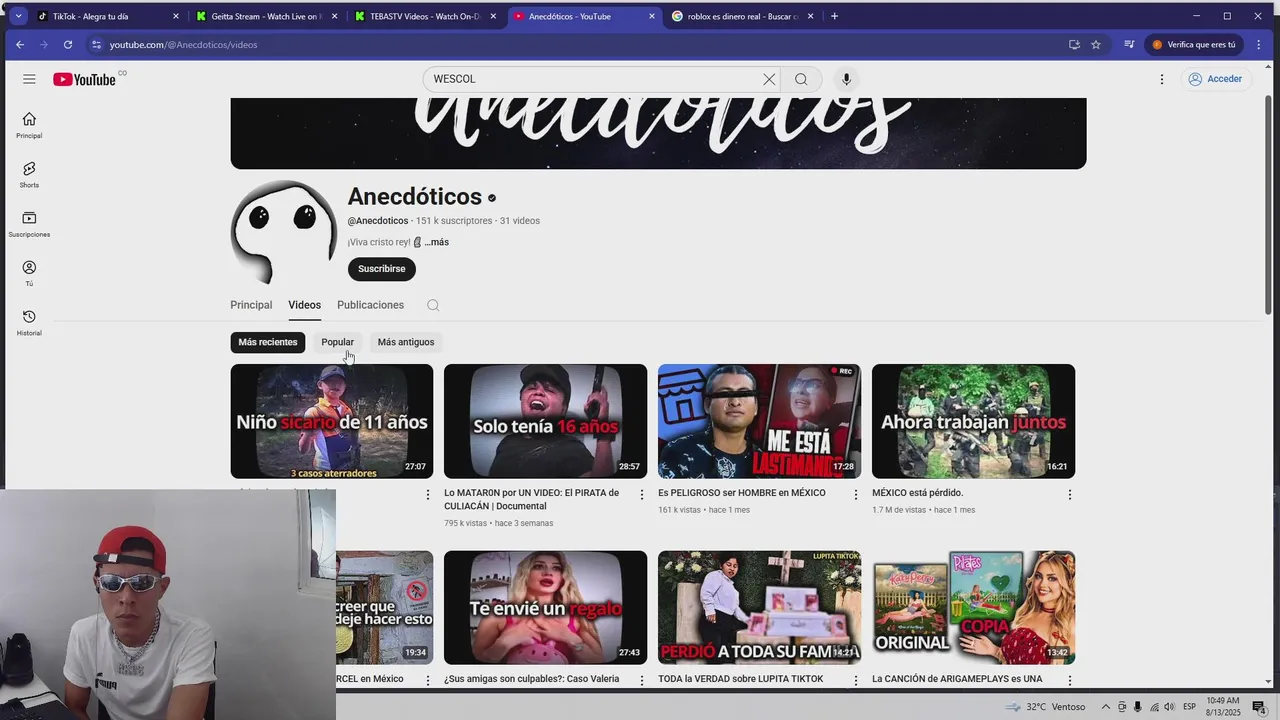Open title La CANCIÓN de ARIGAMEPLAYS es UNA
This screenshot has width=1280, height=720.
click(x=957, y=679)
